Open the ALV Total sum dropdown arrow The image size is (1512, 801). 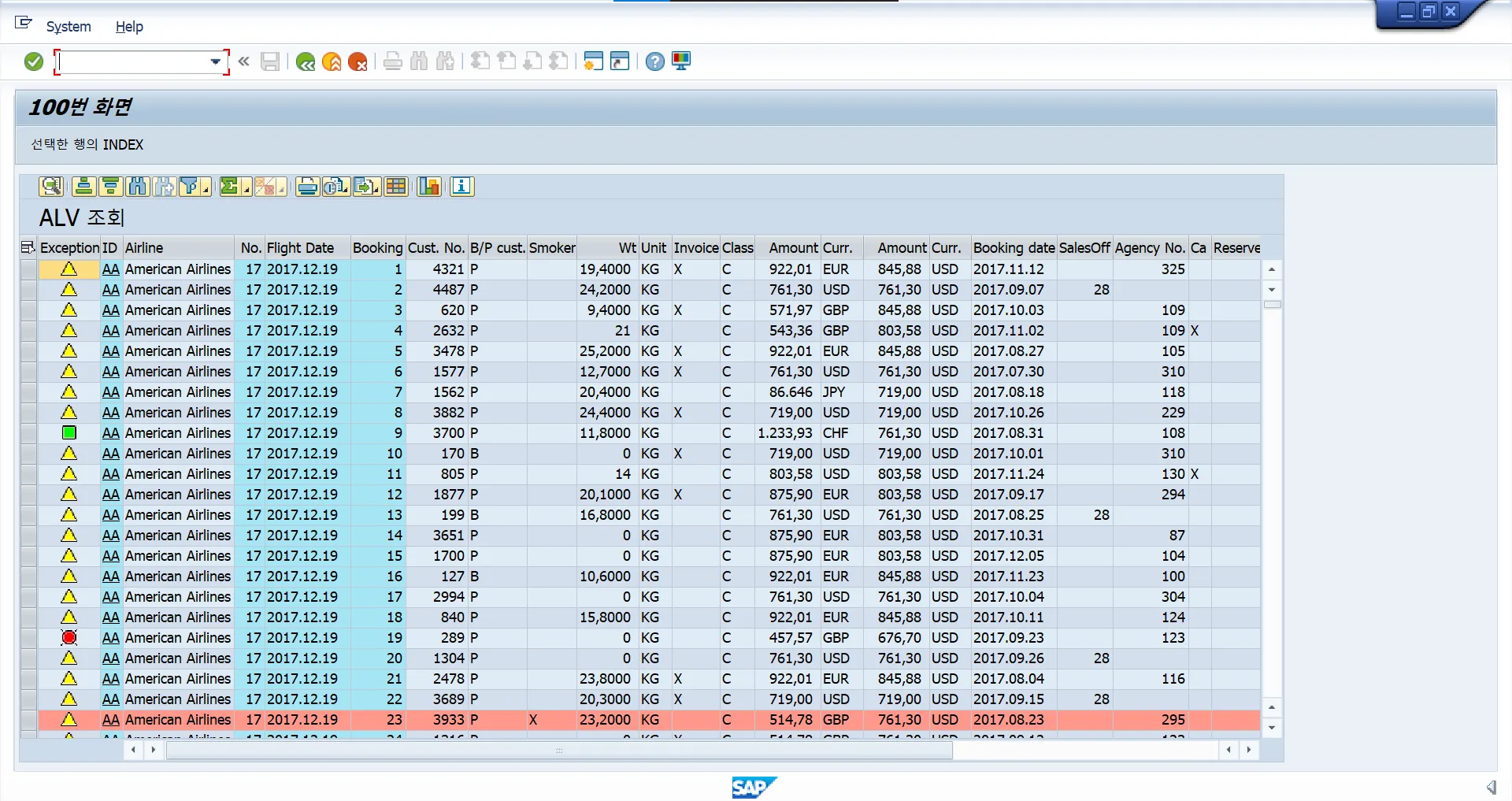[x=246, y=187]
